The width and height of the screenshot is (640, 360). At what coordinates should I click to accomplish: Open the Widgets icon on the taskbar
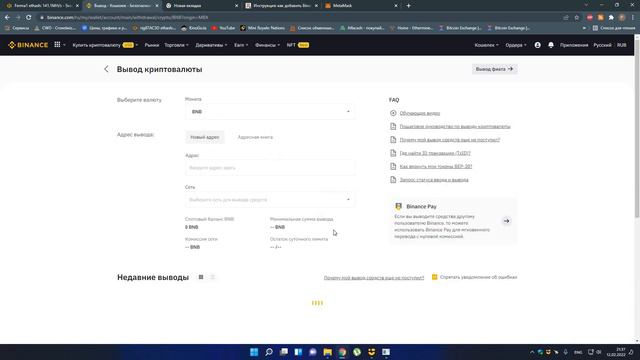[298, 352]
